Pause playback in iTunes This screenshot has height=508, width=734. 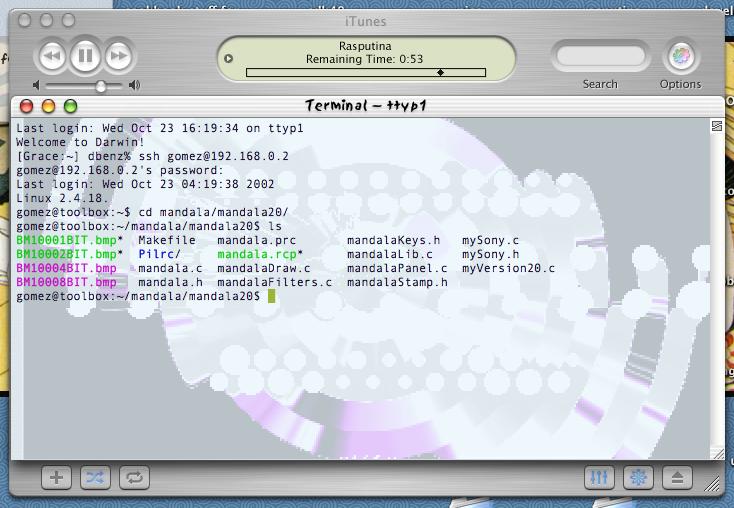click(85, 56)
